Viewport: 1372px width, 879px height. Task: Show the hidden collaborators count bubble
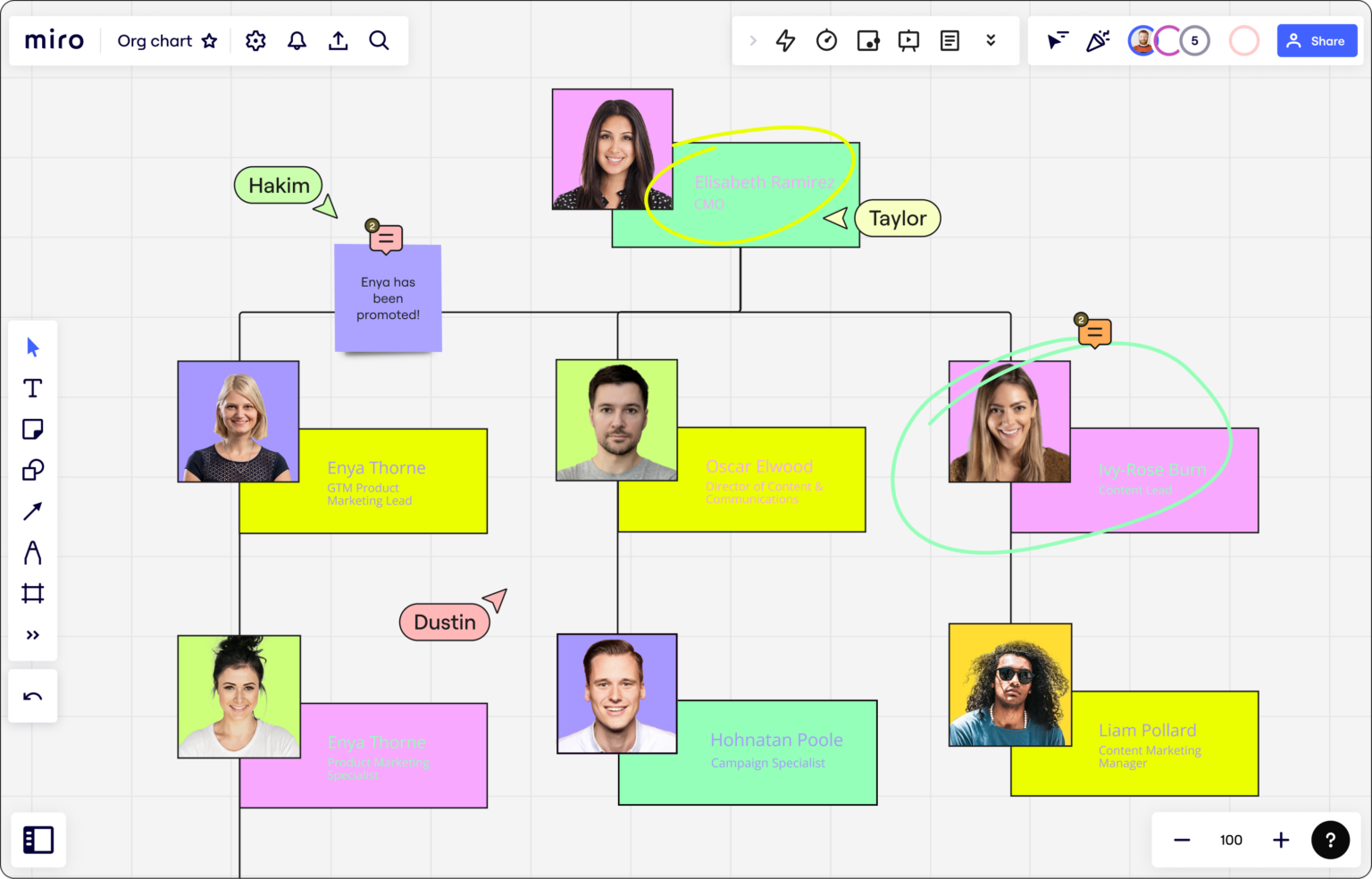click(x=1195, y=40)
